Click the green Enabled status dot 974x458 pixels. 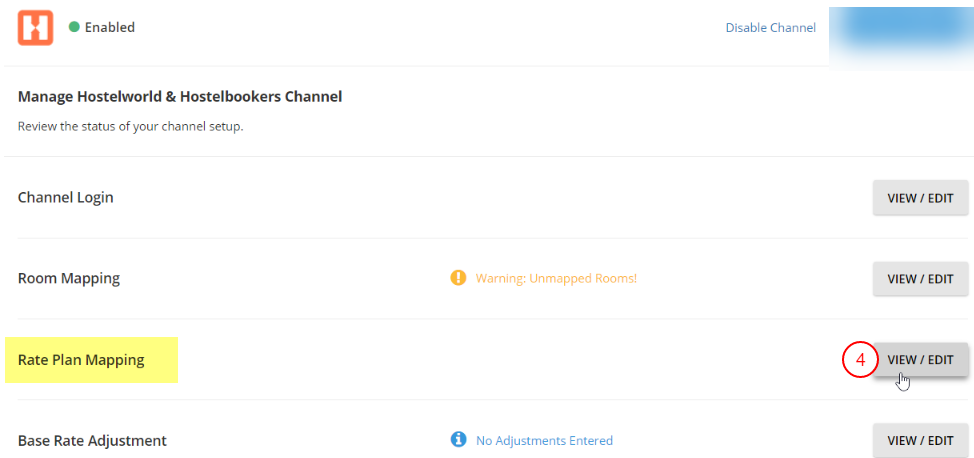coord(74,27)
